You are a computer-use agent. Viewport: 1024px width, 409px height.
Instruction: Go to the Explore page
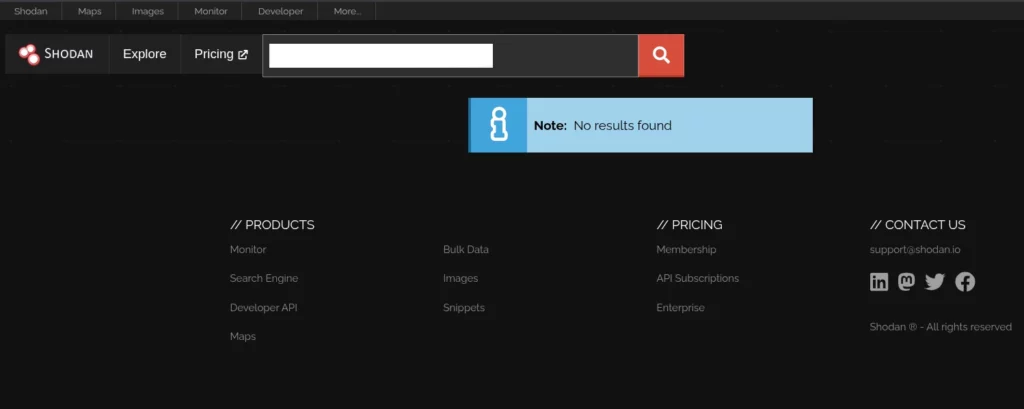coord(144,54)
